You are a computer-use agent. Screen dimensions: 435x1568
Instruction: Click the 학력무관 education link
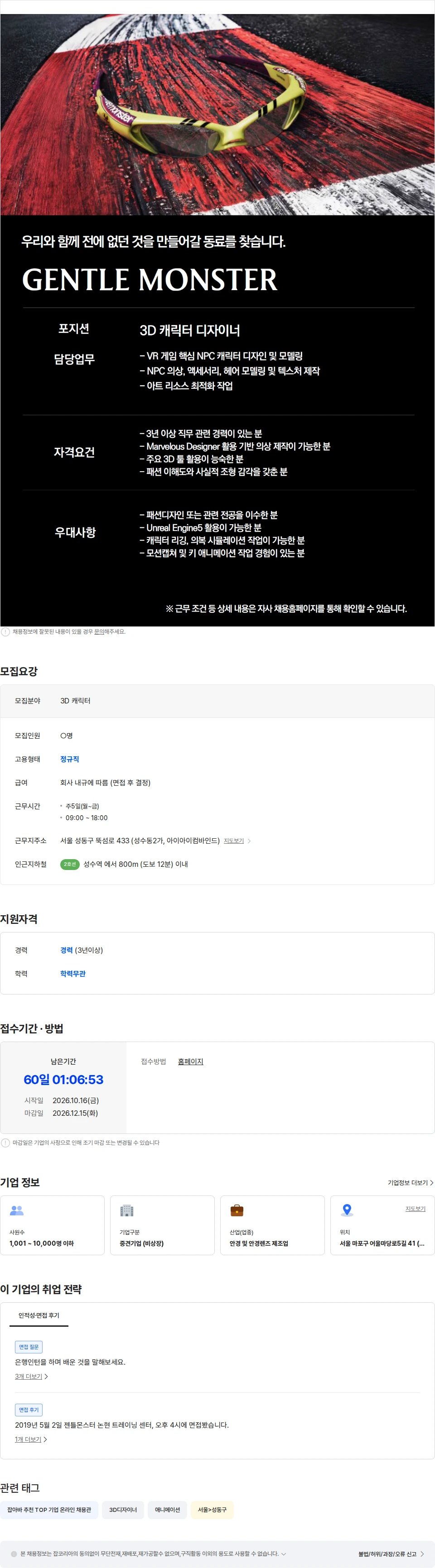tap(72, 973)
